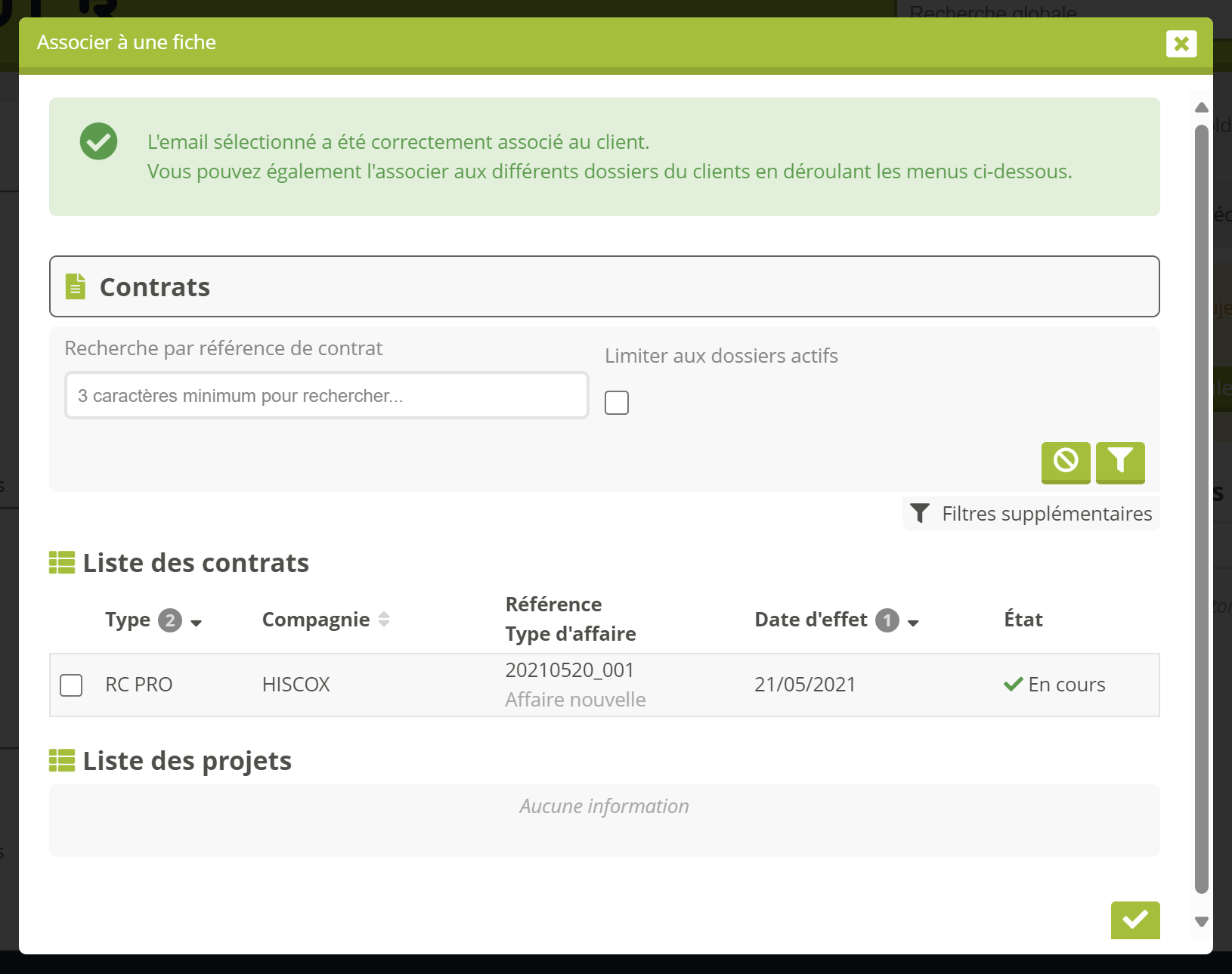
Task: Enable 'Limiter aux dossiers actifs' checkbox
Action: [617, 403]
